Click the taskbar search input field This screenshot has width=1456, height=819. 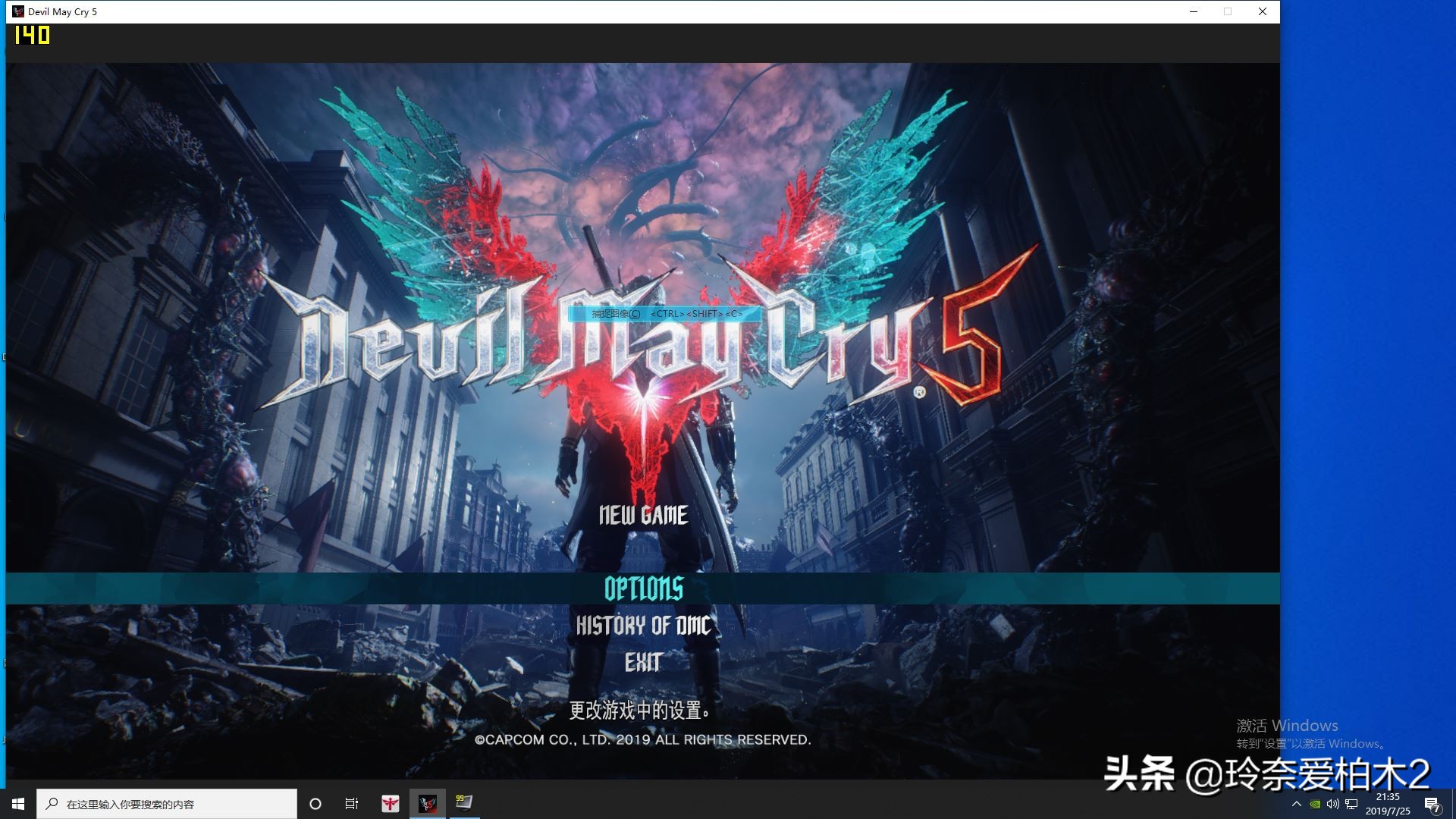tap(167, 804)
